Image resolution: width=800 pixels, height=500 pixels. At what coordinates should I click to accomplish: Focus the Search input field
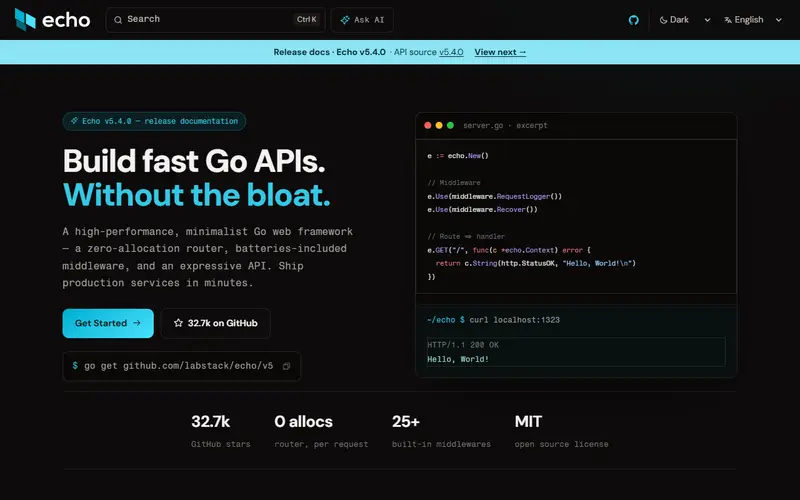[215, 20]
